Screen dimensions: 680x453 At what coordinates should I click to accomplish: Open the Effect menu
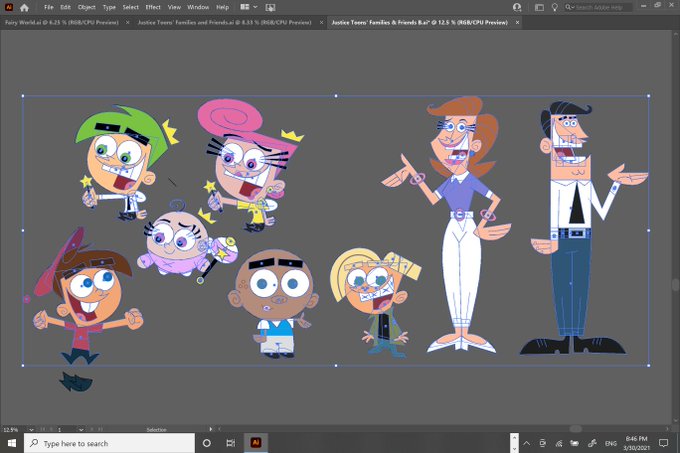(153, 7)
